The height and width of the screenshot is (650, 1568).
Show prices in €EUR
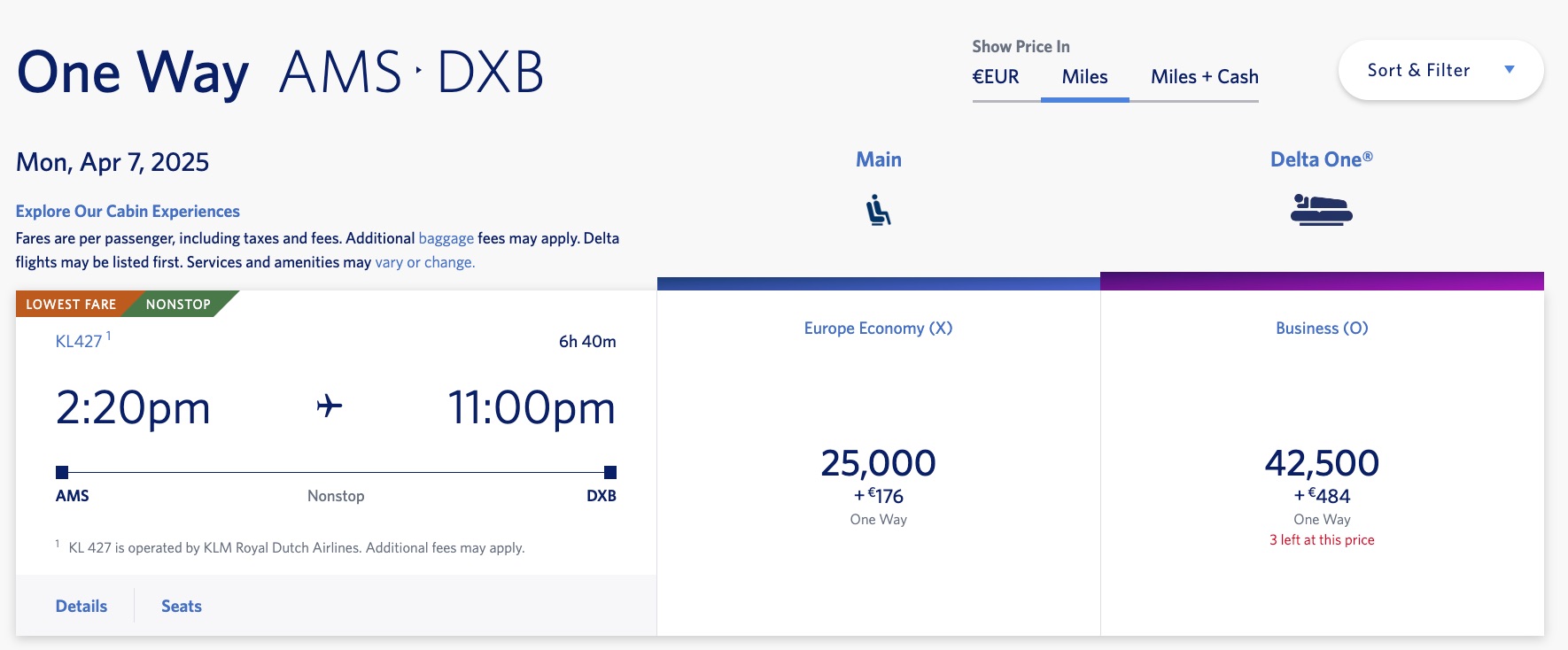994,77
